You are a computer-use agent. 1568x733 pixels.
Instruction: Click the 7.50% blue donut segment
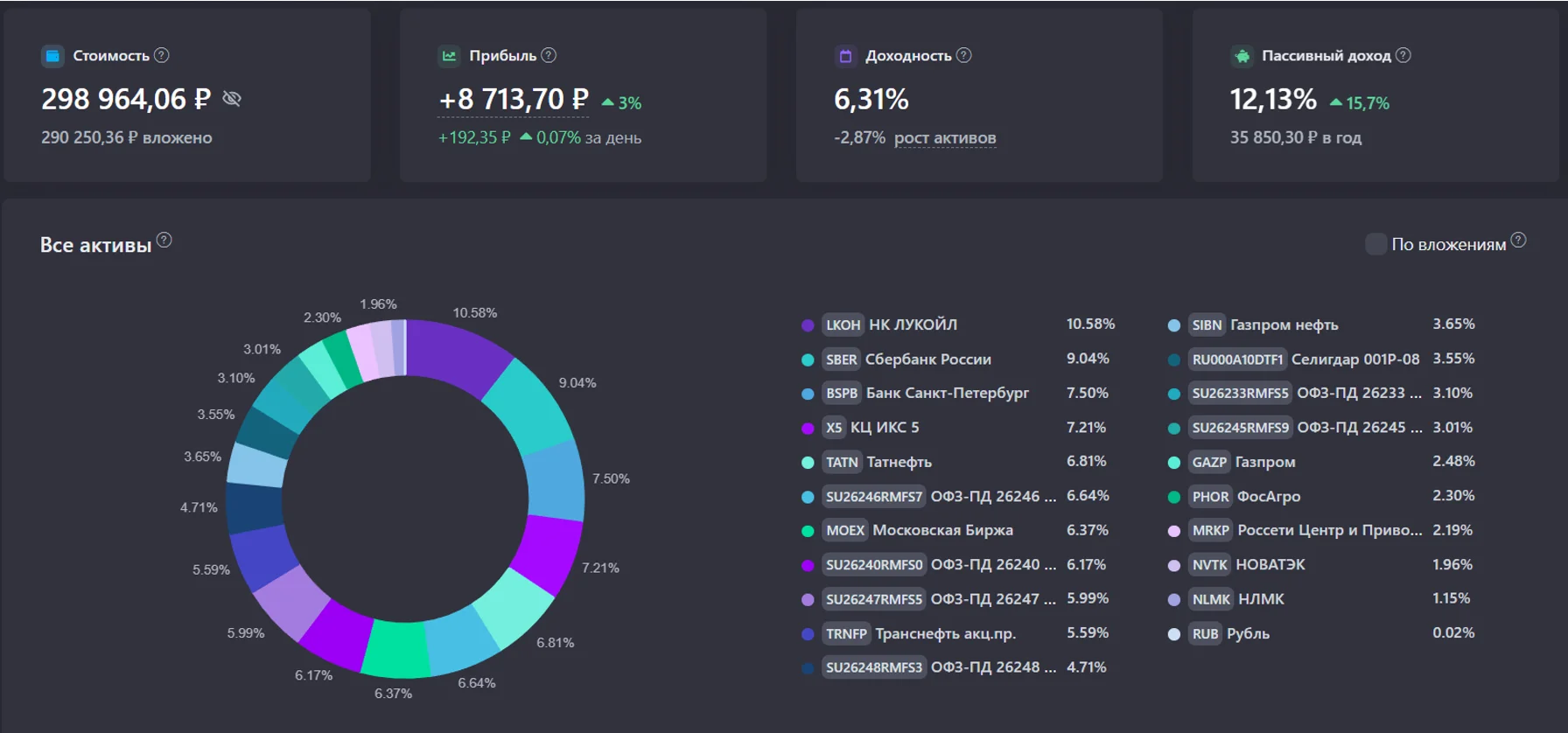tap(556, 481)
